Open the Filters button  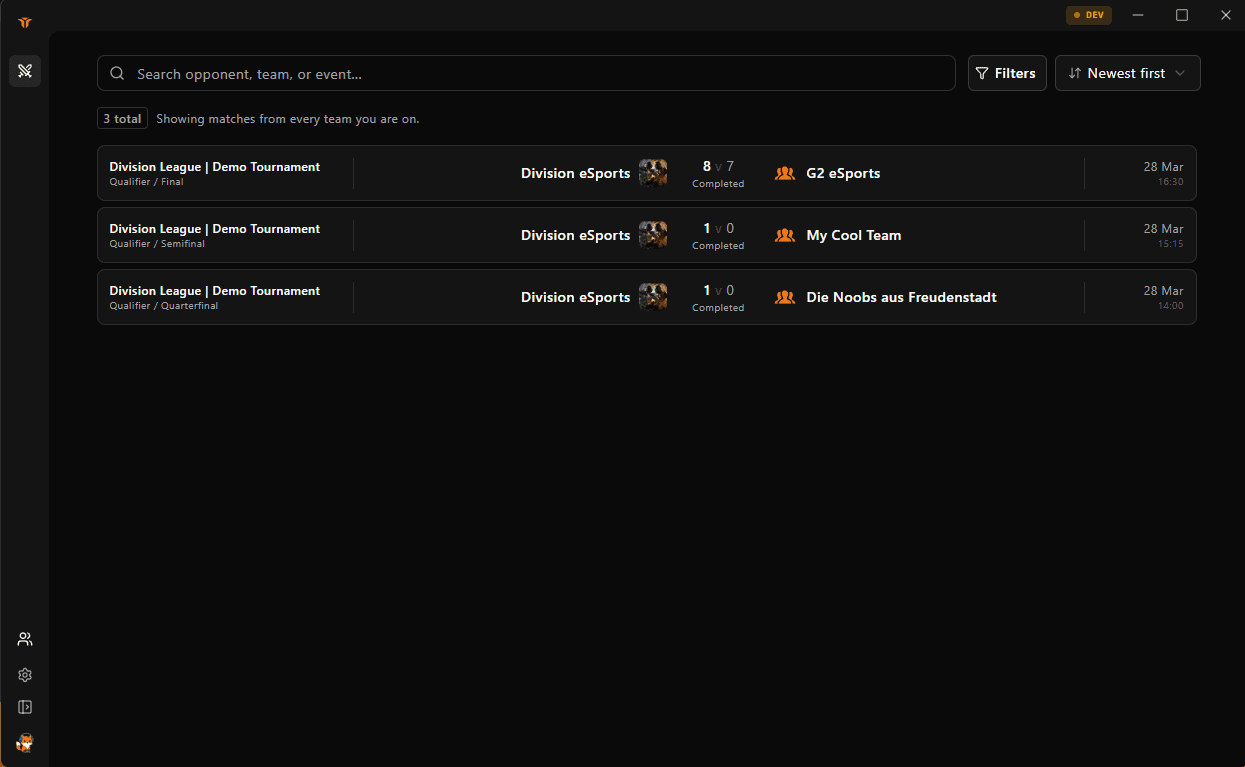[x=1007, y=73]
